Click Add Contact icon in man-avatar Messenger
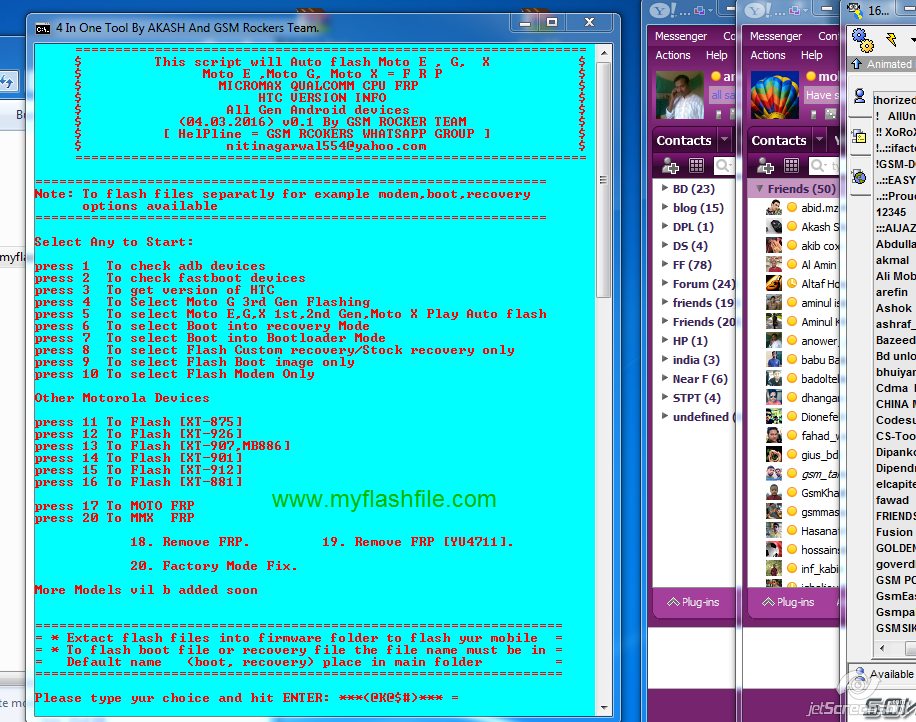This screenshot has height=722, width=916. click(x=671, y=166)
